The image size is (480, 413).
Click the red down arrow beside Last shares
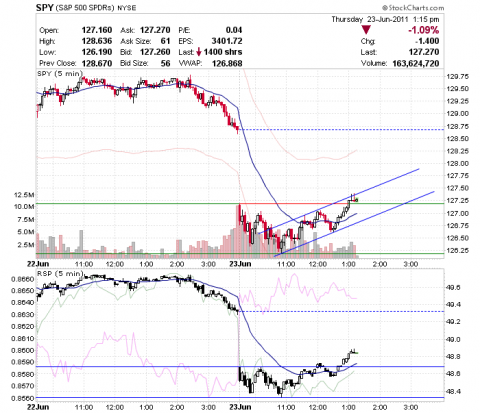pos(199,52)
